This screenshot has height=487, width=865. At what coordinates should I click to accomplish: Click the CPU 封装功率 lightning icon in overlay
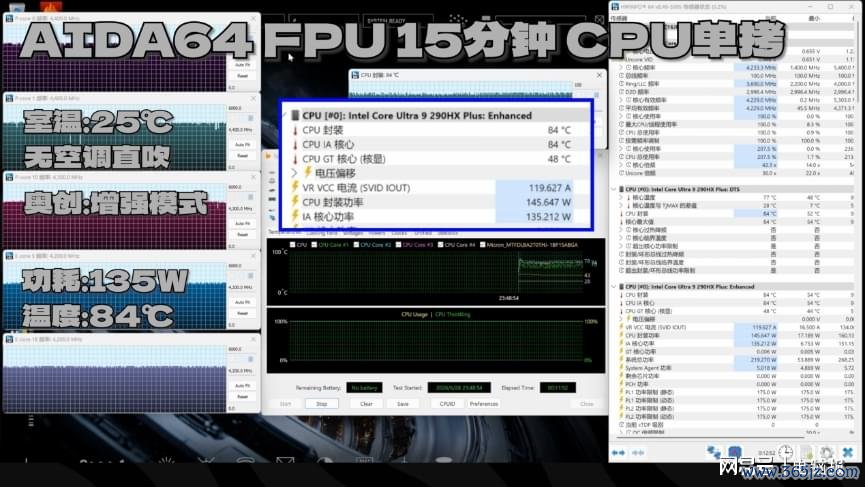click(295, 202)
